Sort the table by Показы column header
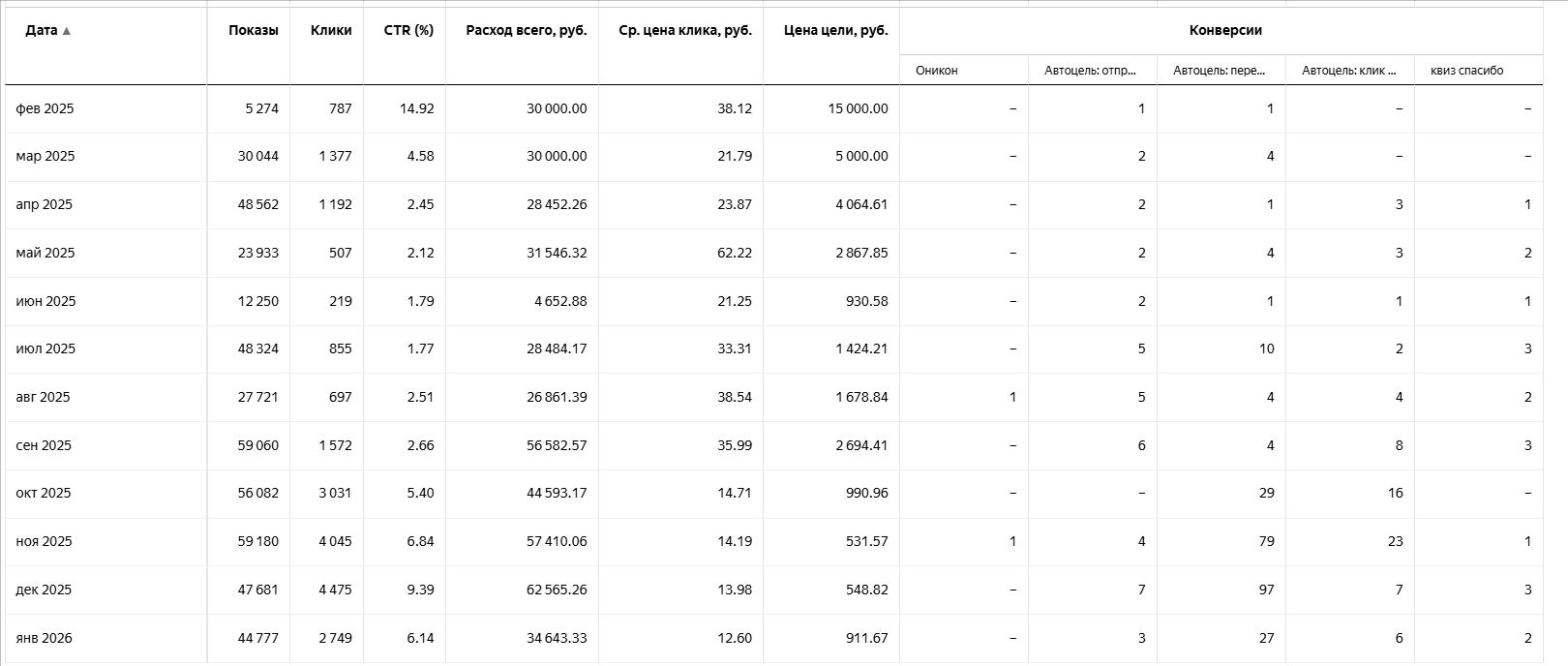Viewport: 1568px width, 666px height. (x=254, y=30)
